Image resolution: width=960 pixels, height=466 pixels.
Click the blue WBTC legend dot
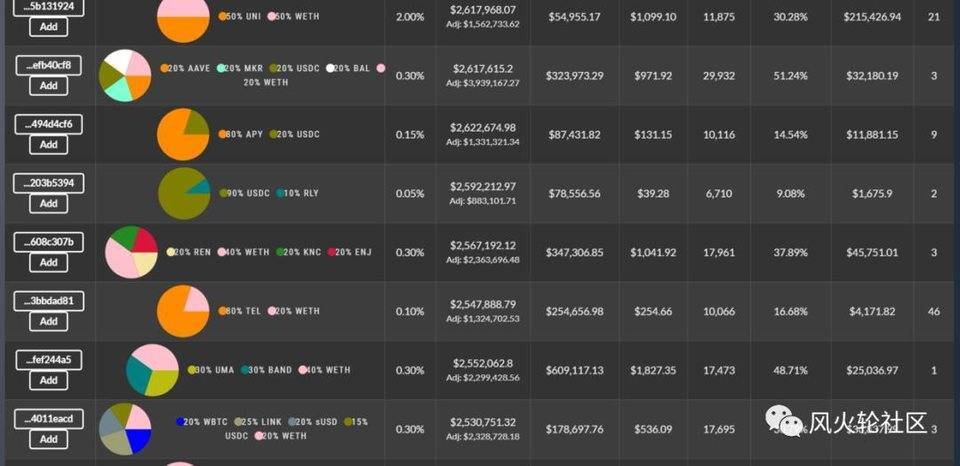(180, 422)
